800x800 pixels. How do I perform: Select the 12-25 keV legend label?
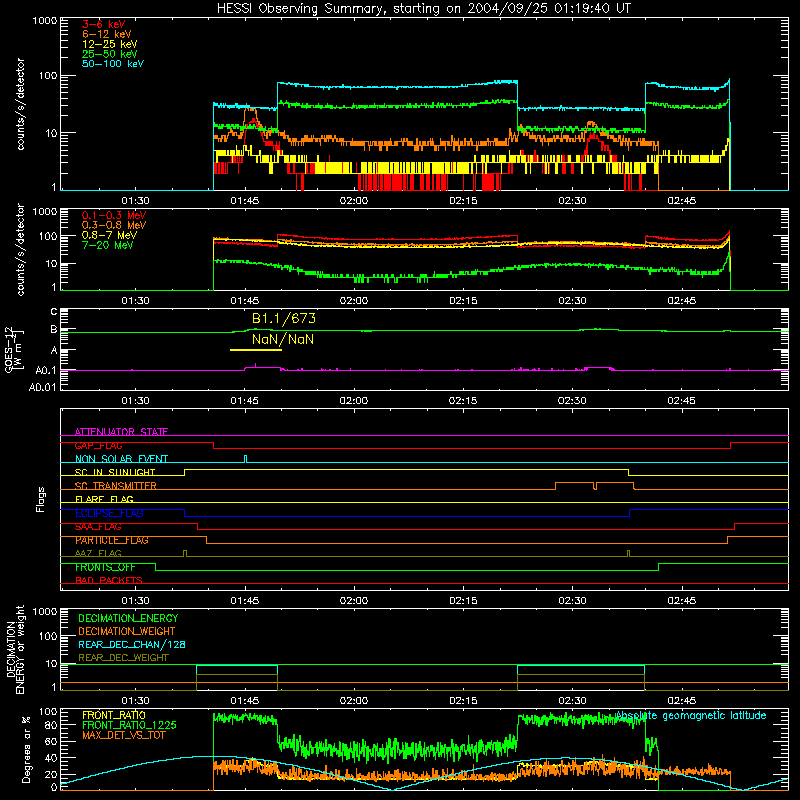point(110,44)
